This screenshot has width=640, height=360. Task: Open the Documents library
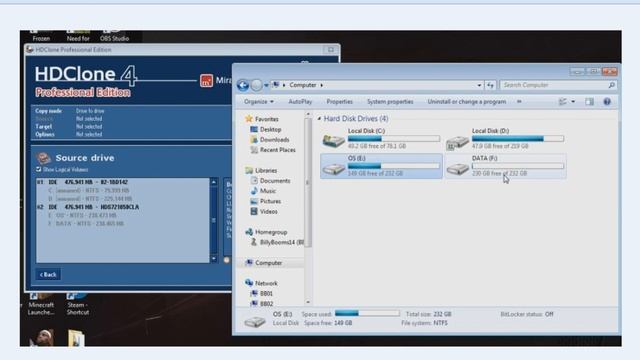tap(275, 180)
